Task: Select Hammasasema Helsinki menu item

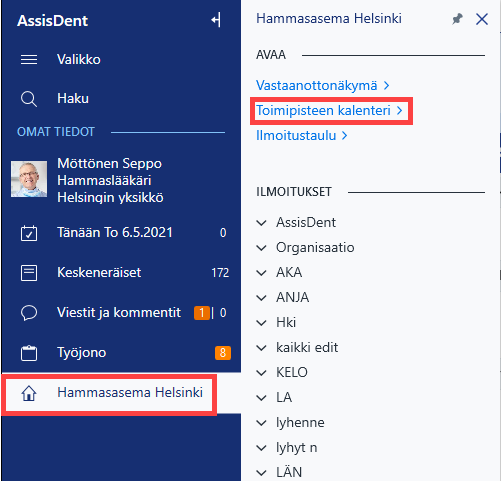Action: tap(109, 393)
